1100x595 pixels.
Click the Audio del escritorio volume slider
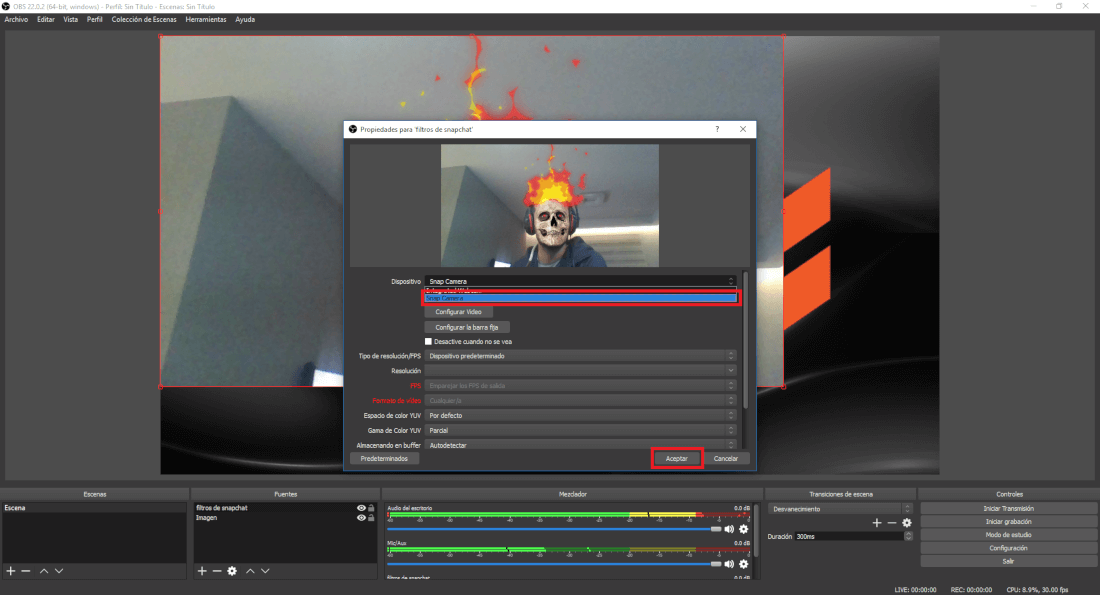554,529
